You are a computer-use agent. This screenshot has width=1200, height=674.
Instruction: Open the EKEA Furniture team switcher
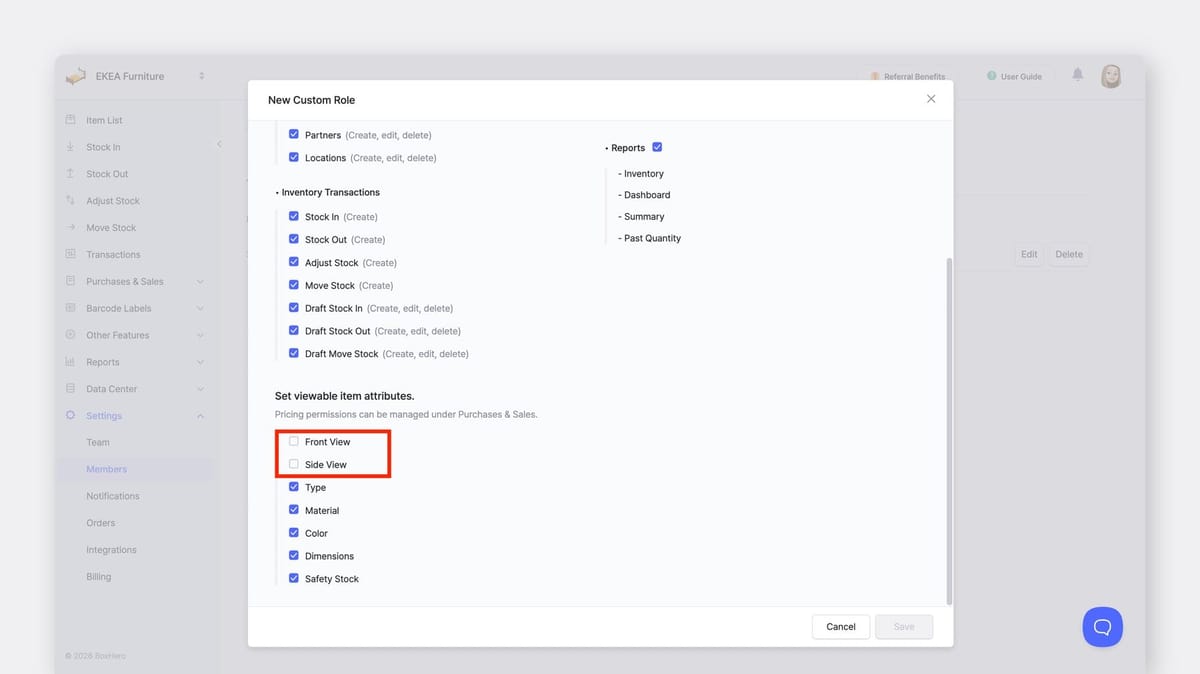(201, 76)
